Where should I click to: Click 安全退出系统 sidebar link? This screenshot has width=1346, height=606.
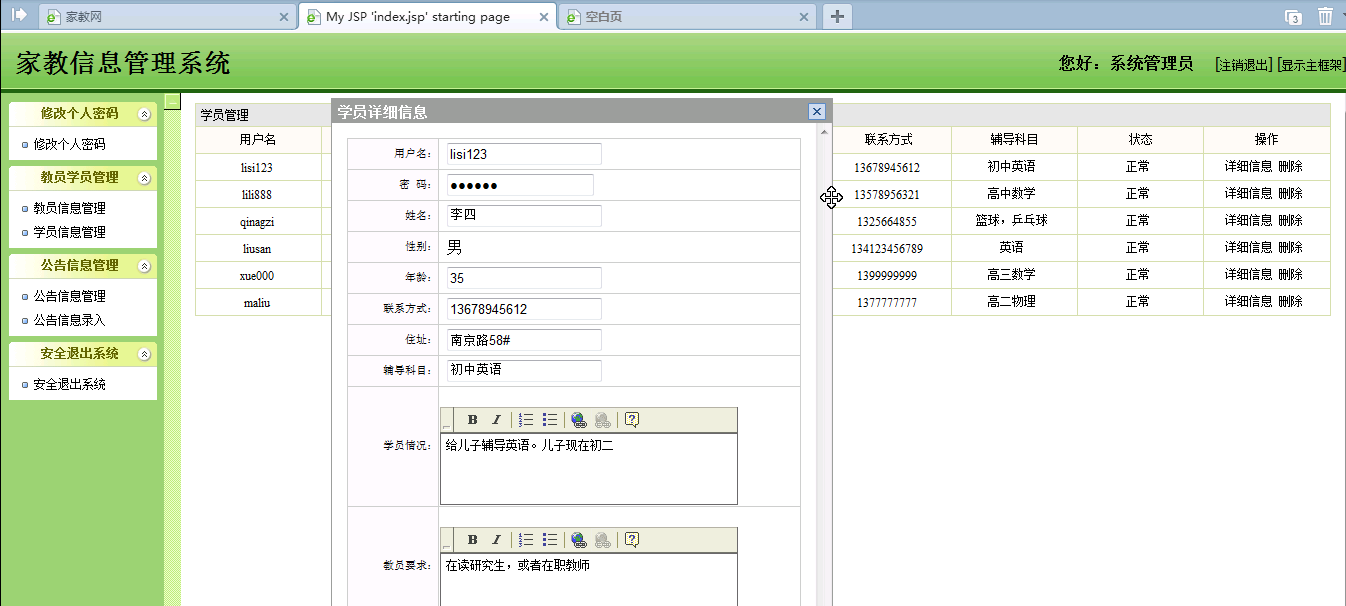pos(69,384)
